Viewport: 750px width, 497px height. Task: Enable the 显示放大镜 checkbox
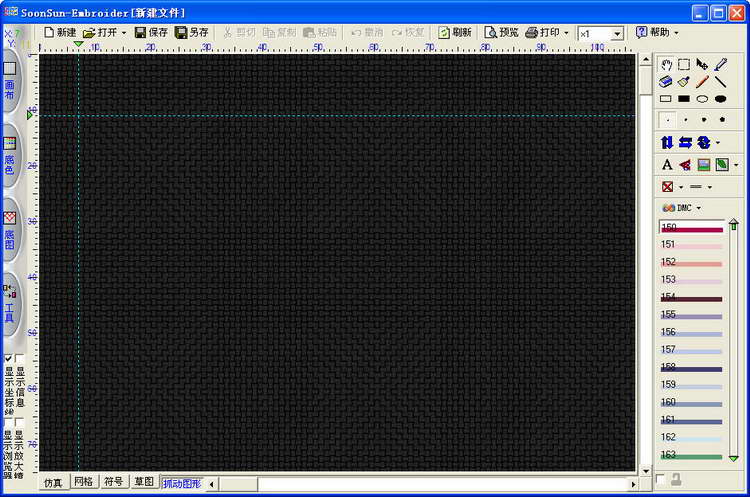19,422
